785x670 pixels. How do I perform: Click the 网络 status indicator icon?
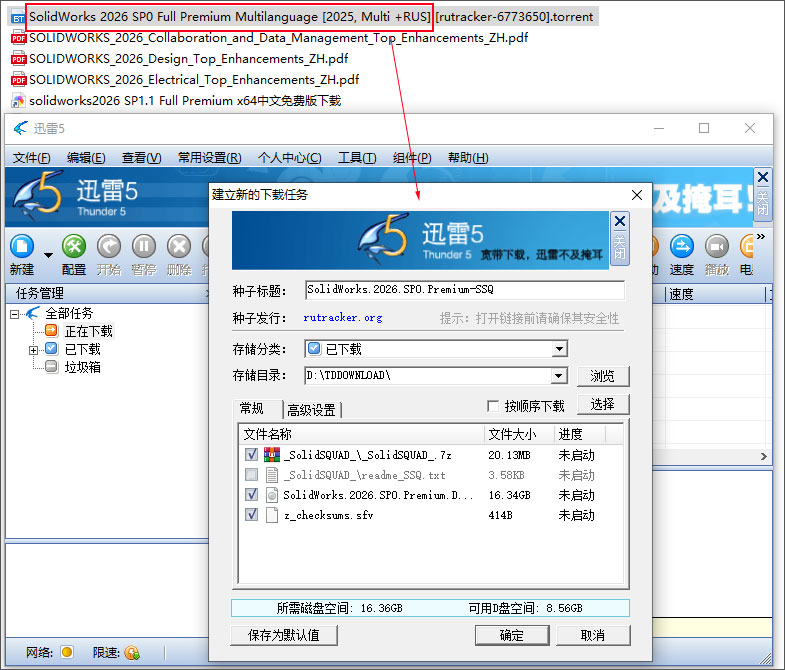67,652
